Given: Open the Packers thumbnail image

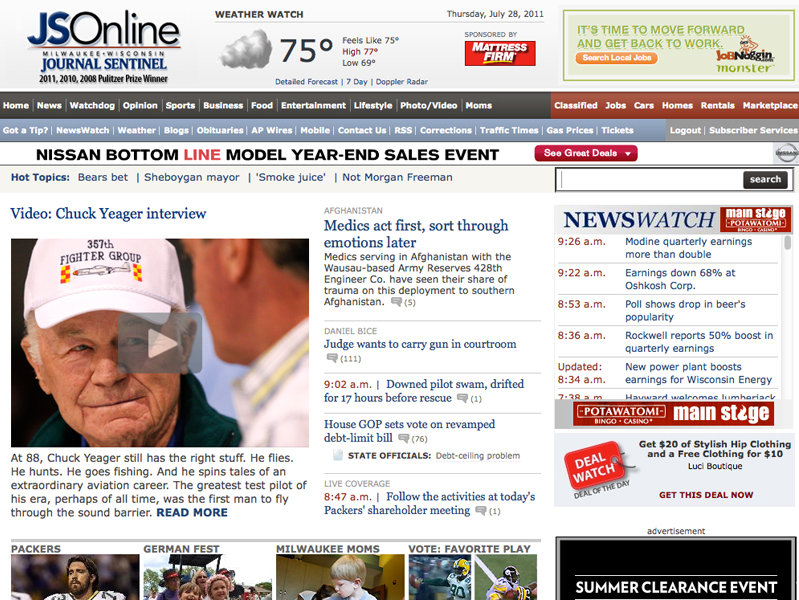Looking at the screenshot, I should (75, 577).
